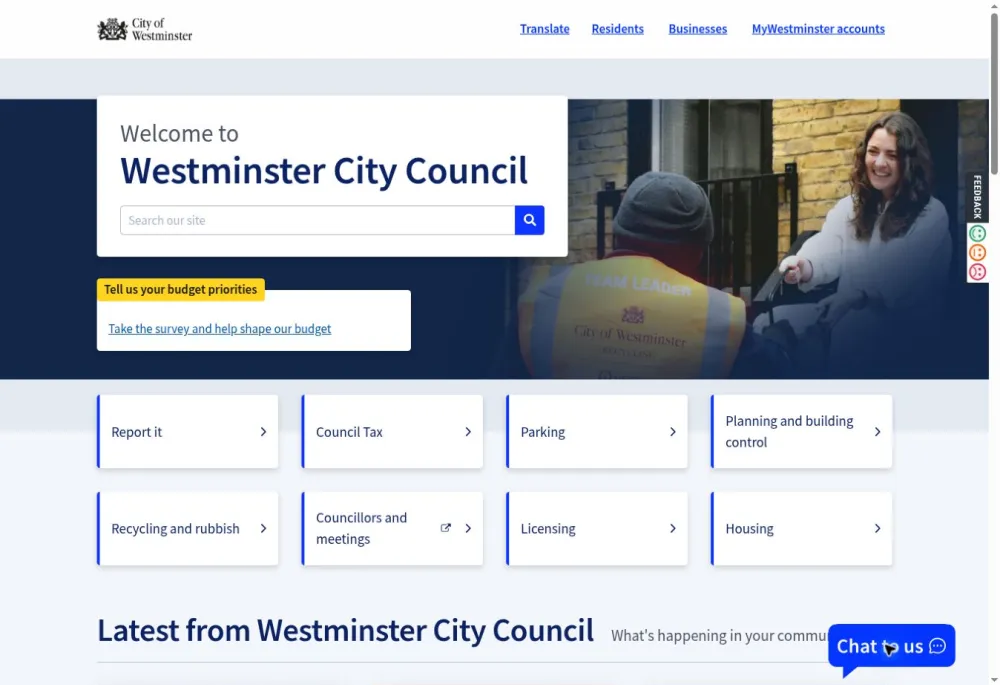Open the Parking page
The image size is (1000, 685).
pos(597,432)
